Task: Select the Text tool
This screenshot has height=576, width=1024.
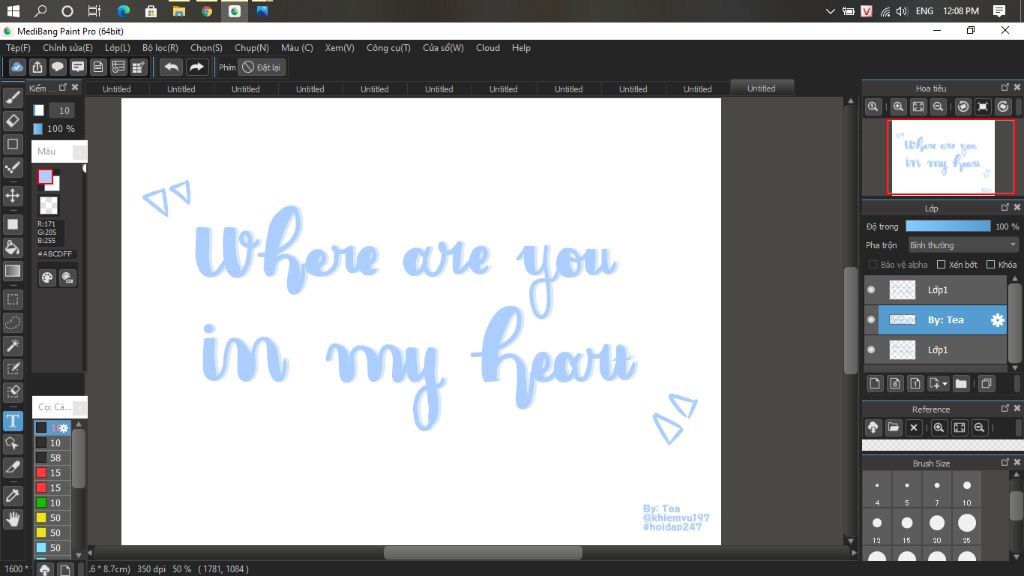Action: coord(12,421)
